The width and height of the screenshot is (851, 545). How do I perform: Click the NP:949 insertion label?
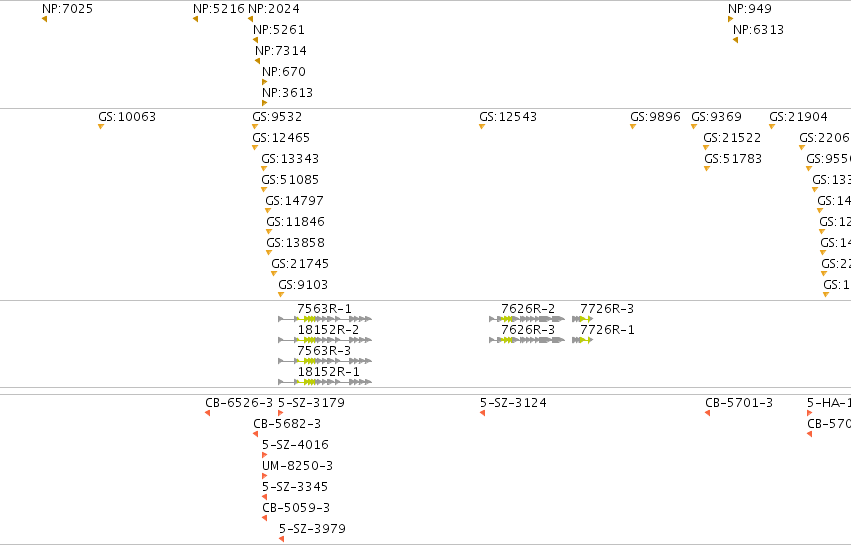750,9
